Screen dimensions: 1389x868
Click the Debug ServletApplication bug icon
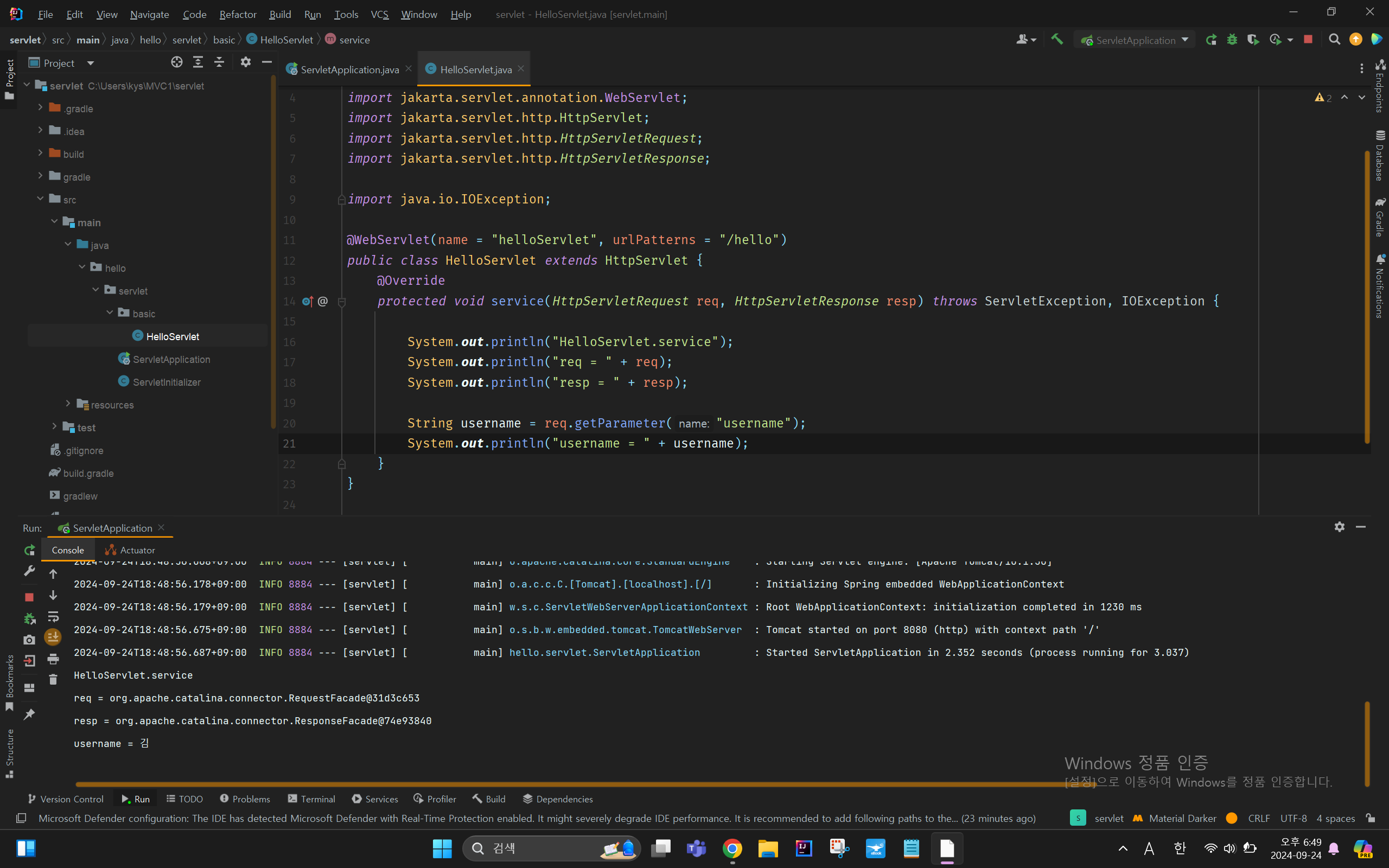click(1232, 40)
